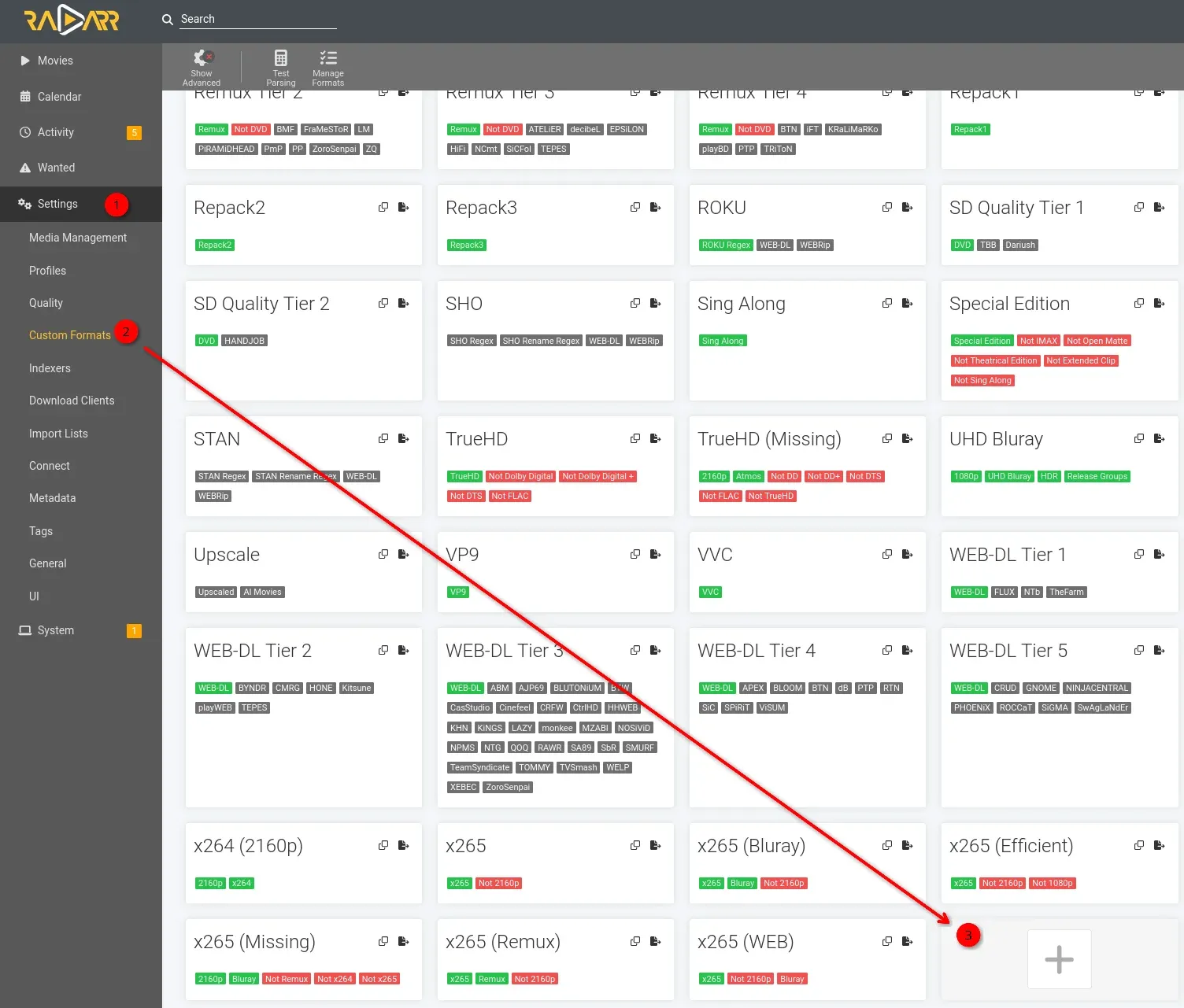The image size is (1184, 1008).
Task: Open the Sing Along format card title
Action: point(742,304)
